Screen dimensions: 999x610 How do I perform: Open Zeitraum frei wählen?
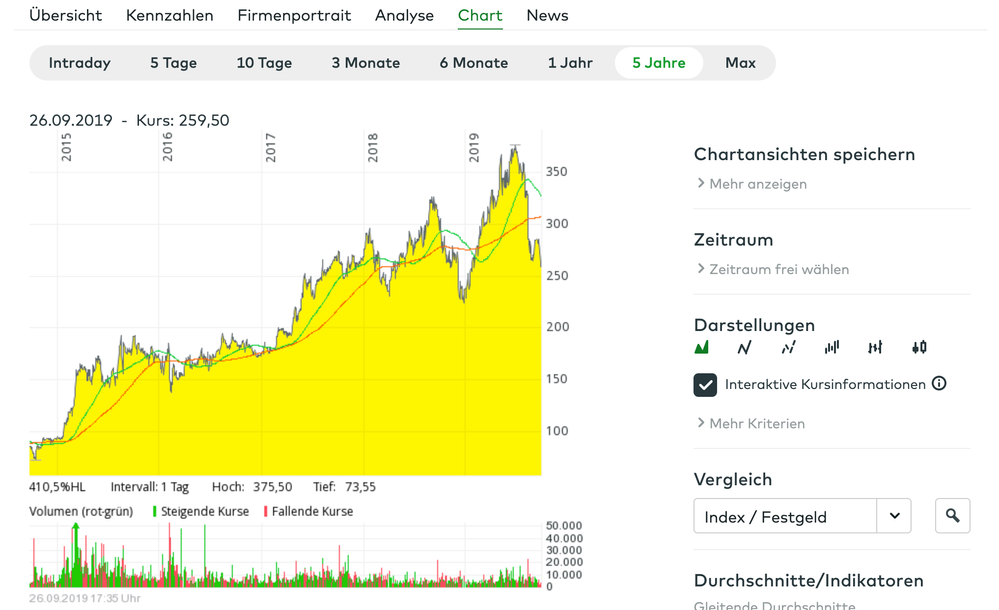tap(774, 269)
